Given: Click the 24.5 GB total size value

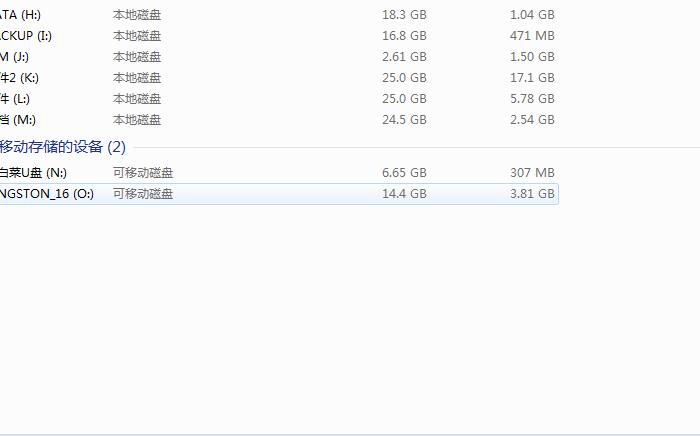Looking at the screenshot, I should tap(404, 120).
